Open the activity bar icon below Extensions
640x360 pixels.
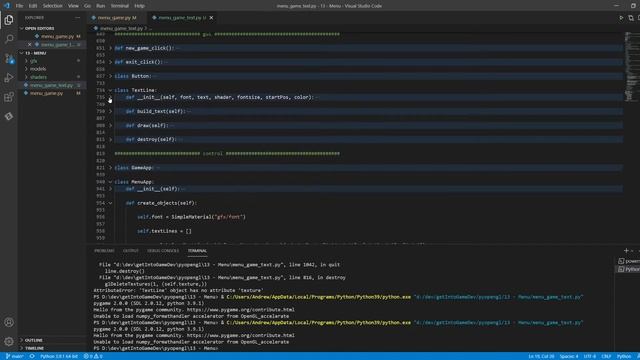coord(9,116)
